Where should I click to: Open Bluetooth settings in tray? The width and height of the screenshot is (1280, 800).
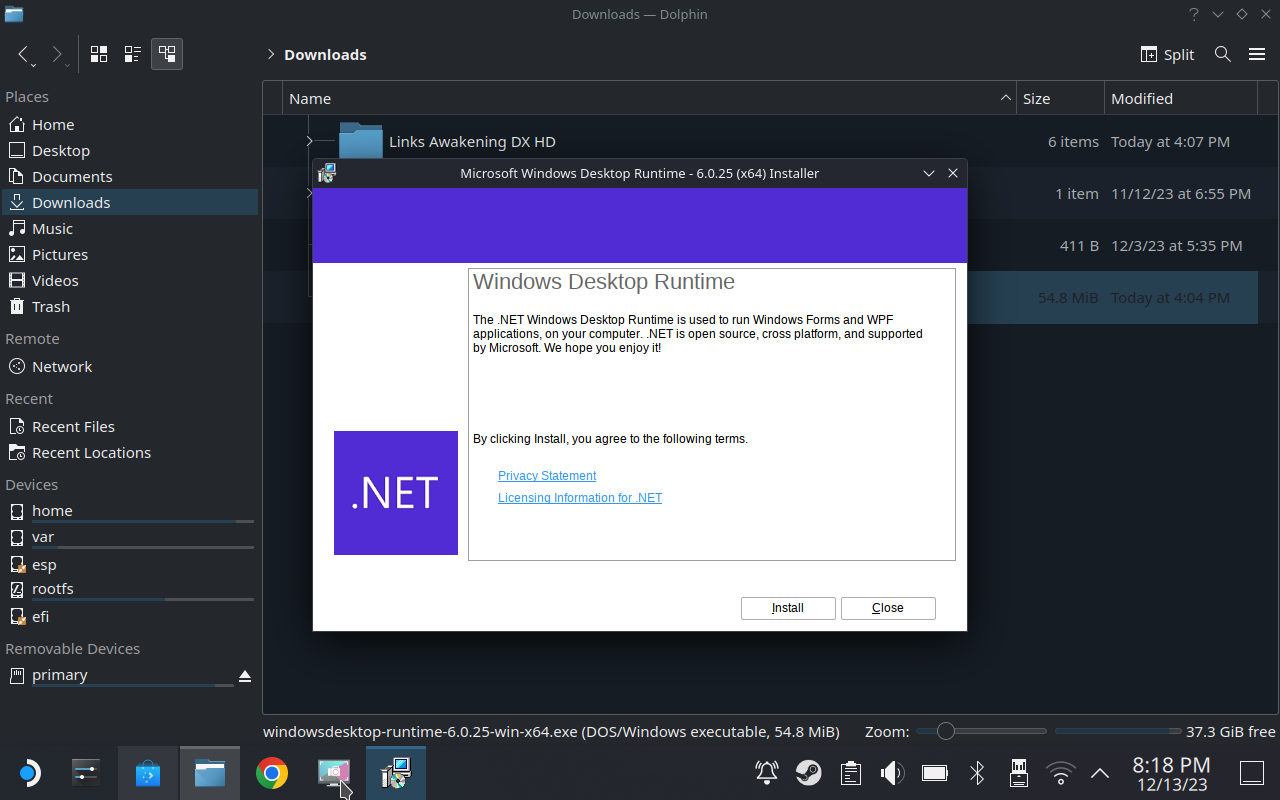[x=977, y=773]
